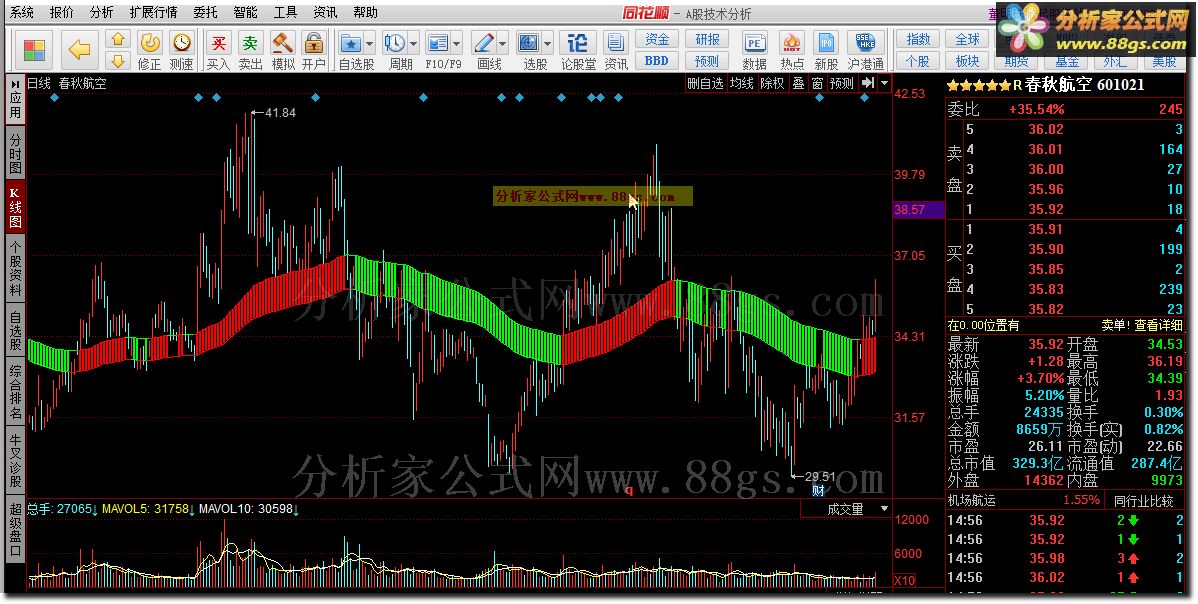Click the 开户 padlock icon
This screenshot has height=604, width=1198.
(313, 44)
